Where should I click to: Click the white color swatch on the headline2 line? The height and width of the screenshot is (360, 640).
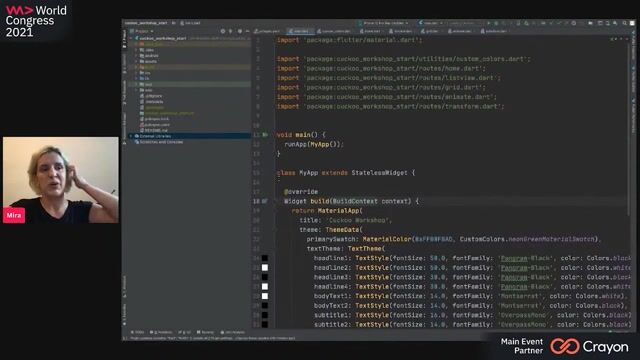[x=265, y=267]
